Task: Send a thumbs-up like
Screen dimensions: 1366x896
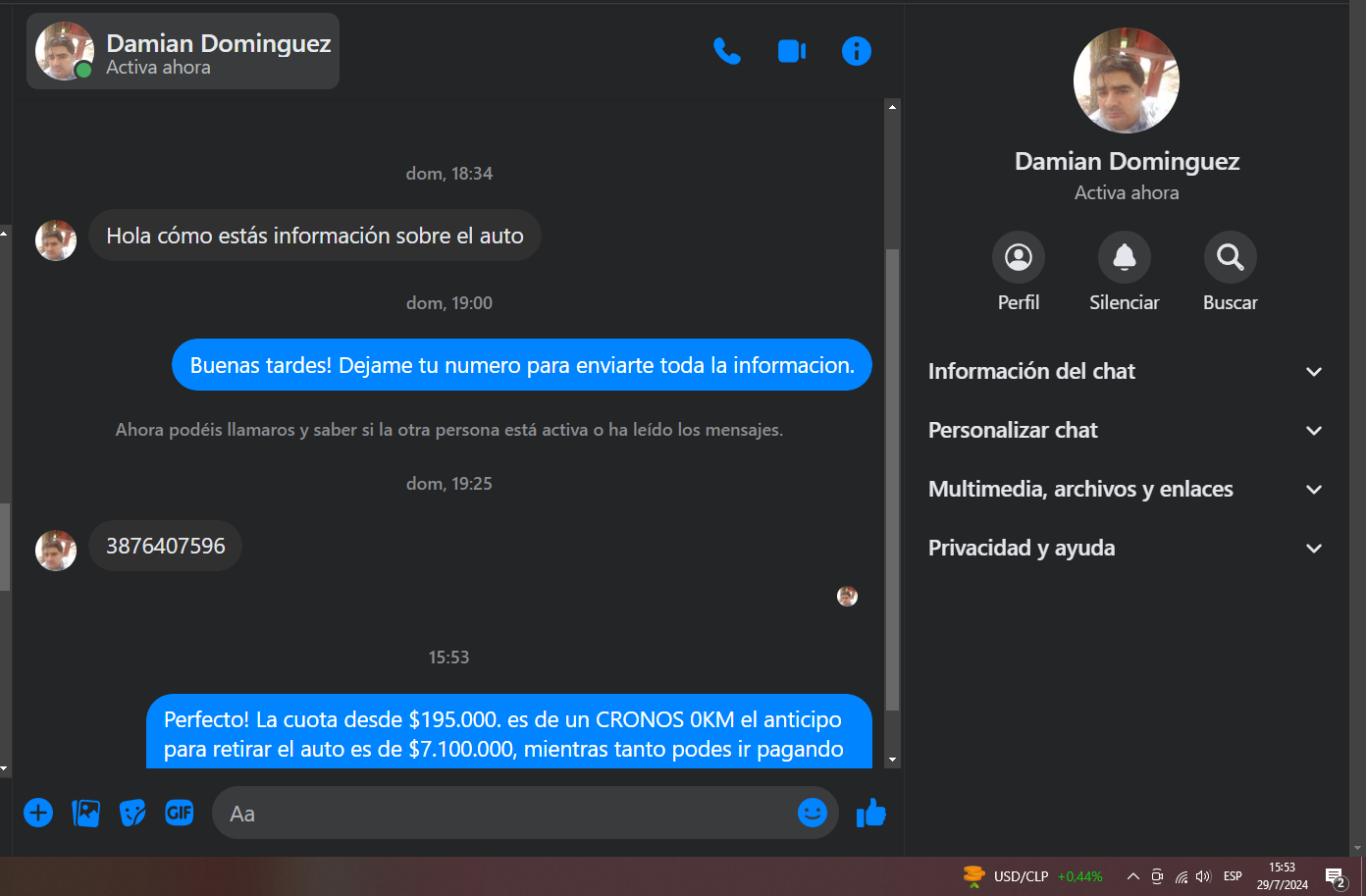Action: (x=871, y=813)
